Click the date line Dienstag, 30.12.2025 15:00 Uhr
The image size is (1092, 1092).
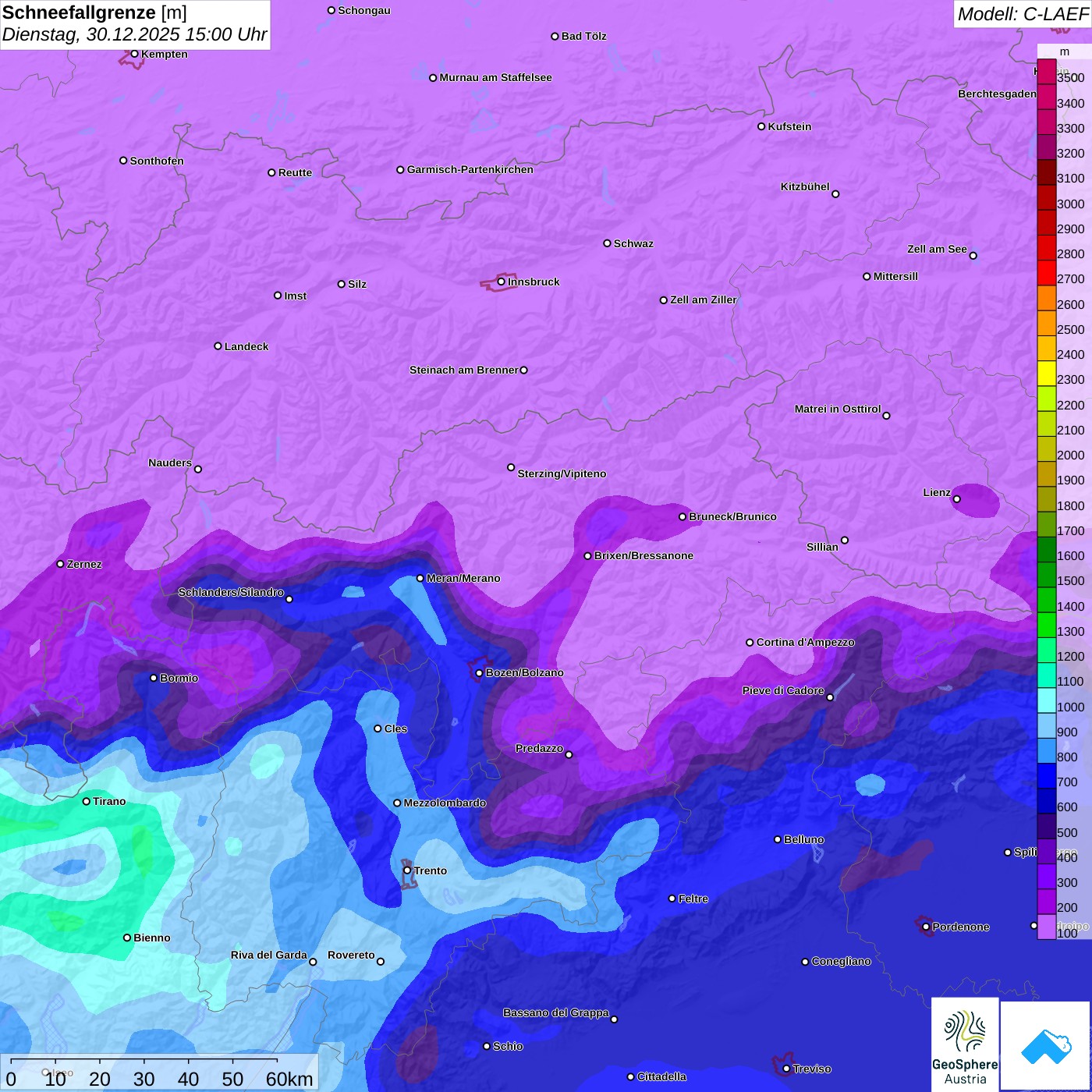click(x=134, y=35)
